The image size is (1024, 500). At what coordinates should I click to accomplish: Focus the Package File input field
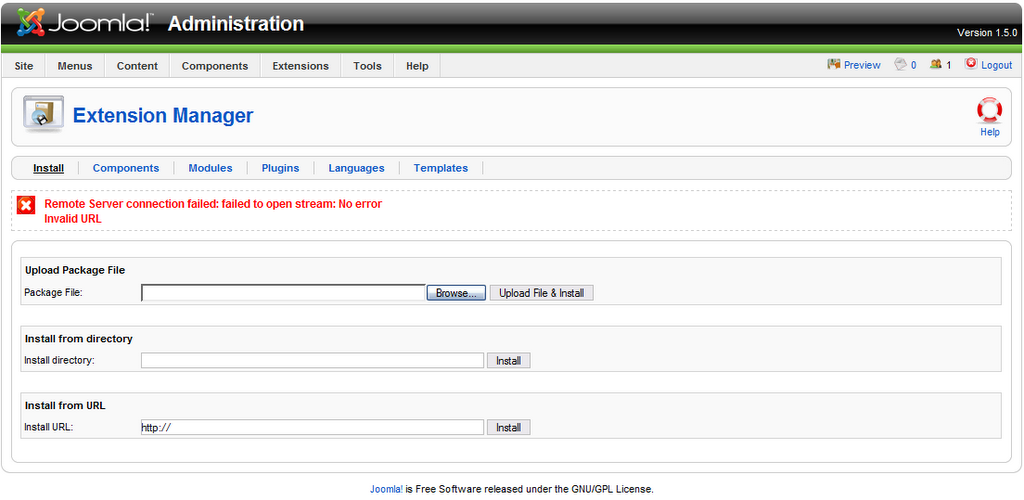(283, 293)
